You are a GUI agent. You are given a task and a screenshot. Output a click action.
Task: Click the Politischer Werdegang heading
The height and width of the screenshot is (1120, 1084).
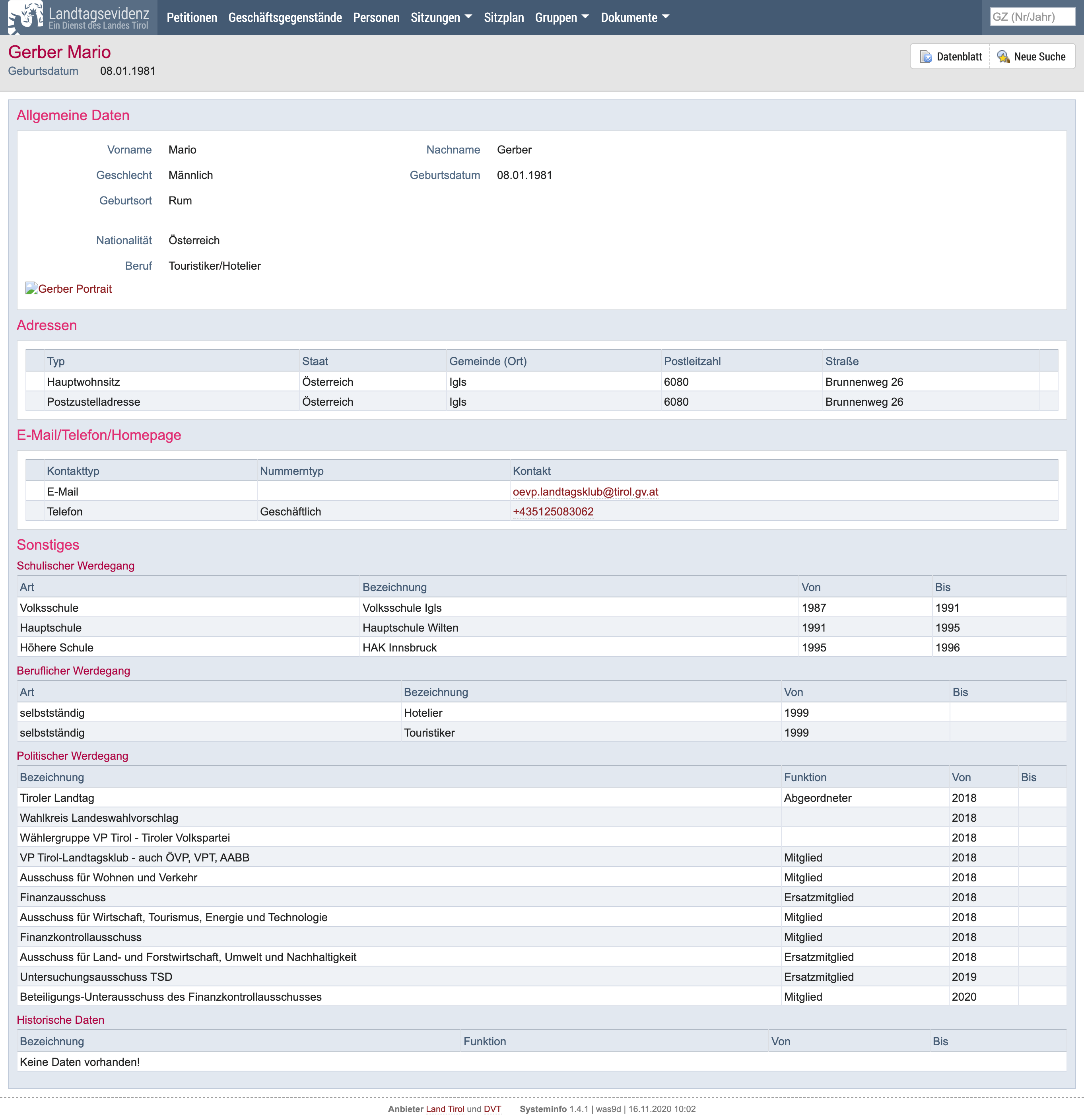click(72, 756)
